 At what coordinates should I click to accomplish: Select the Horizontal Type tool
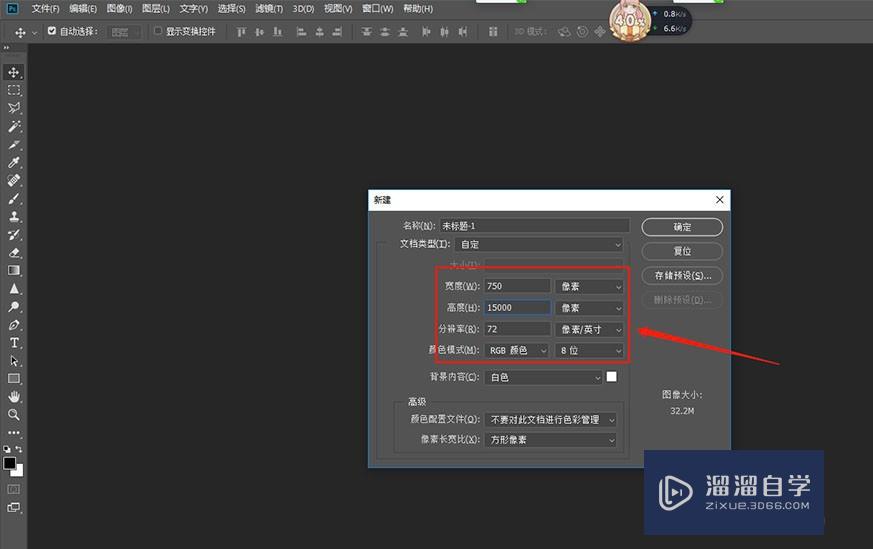click(x=14, y=343)
